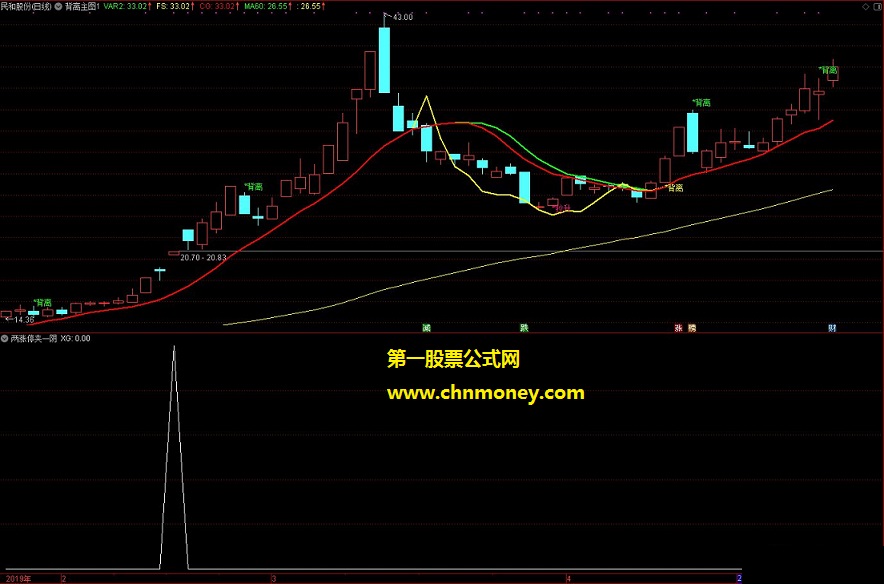884x584 pixels.
Task: Click the VAR2: 33.02 indicator value
Action: click(x=127, y=7)
